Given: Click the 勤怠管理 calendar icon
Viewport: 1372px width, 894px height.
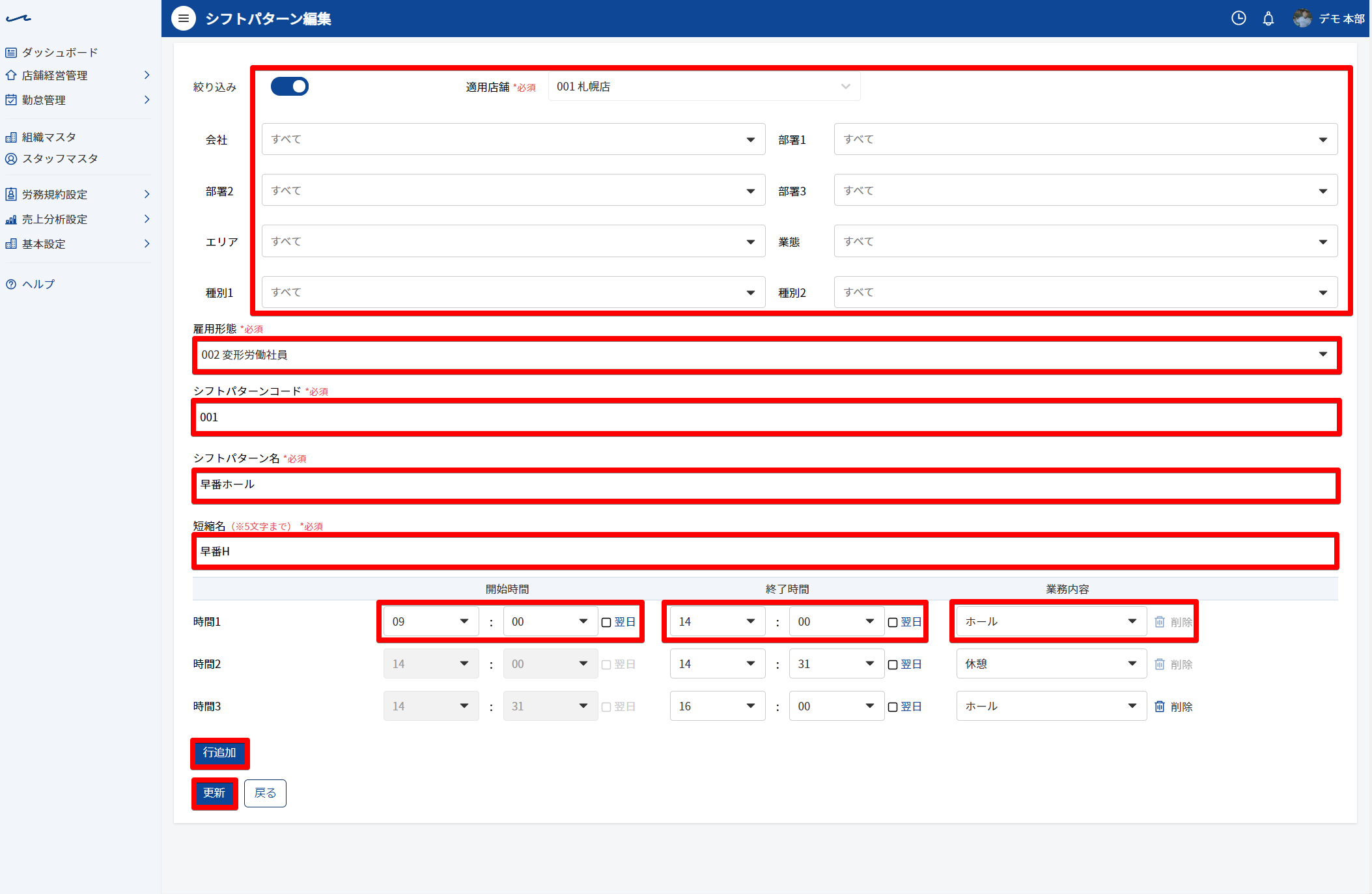Looking at the screenshot, I should click(x=11, y=100).
